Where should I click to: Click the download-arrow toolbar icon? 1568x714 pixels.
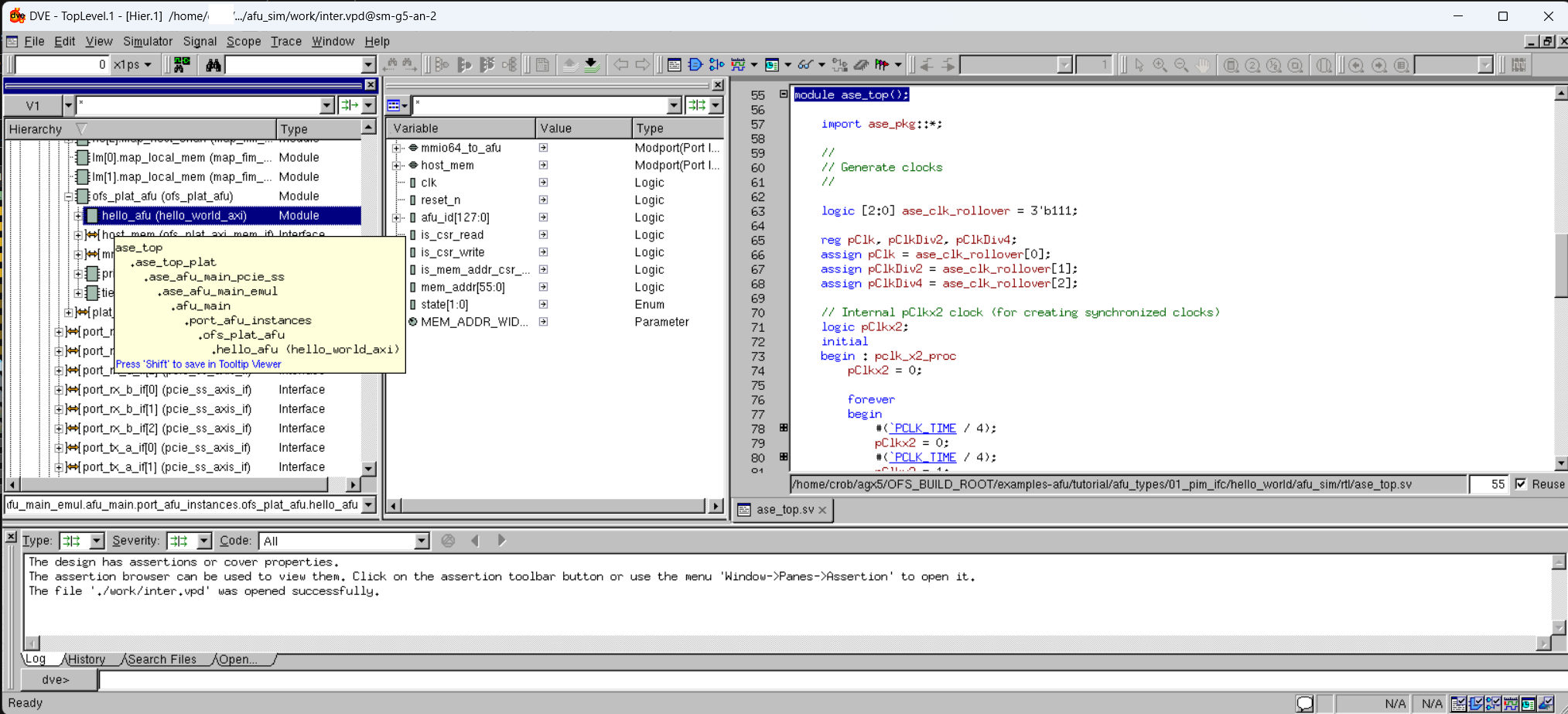(592, 65)
